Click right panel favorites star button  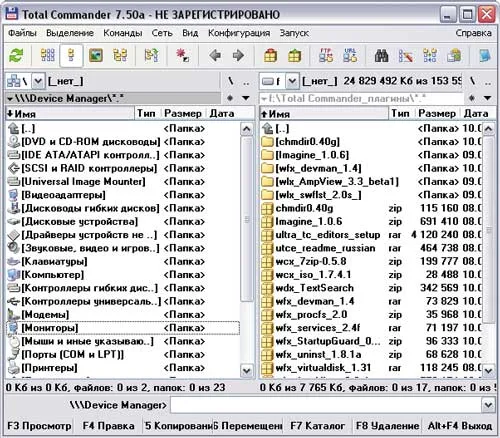click(x=472, y=98)
